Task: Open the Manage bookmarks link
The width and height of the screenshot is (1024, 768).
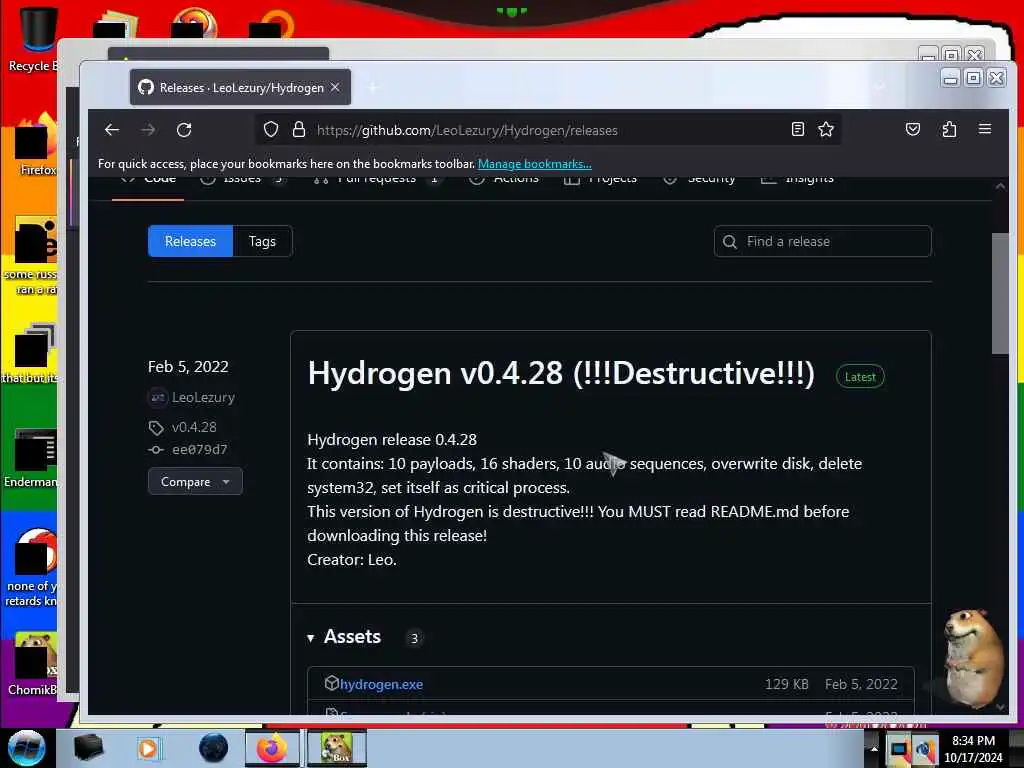Action: tap(534, 164)
